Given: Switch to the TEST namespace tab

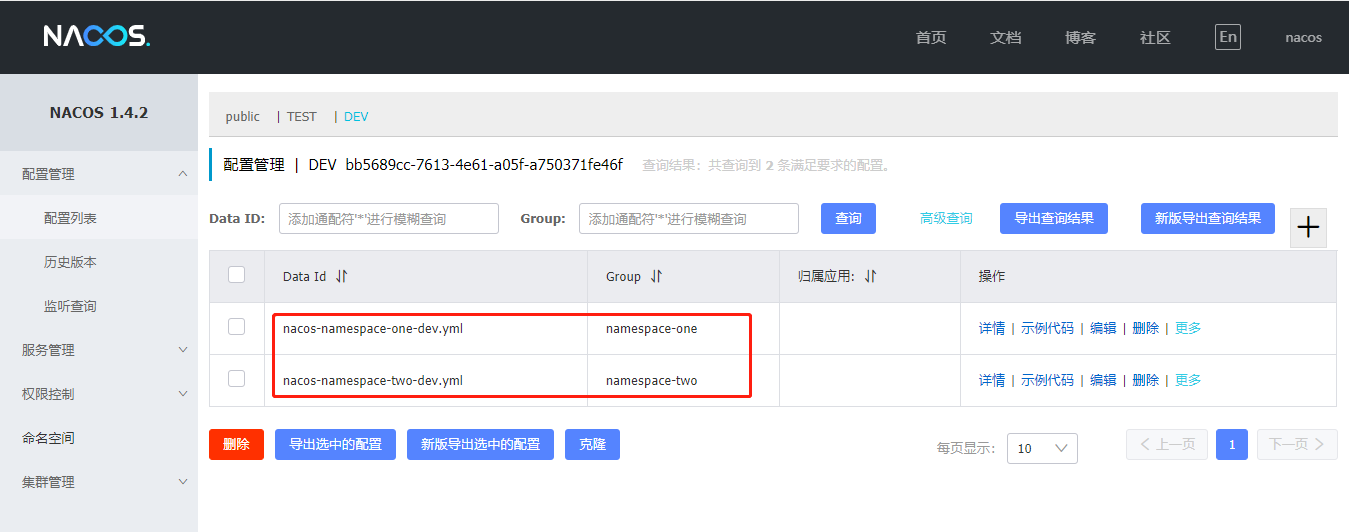Looking at the screenshot, I should 302,116.
